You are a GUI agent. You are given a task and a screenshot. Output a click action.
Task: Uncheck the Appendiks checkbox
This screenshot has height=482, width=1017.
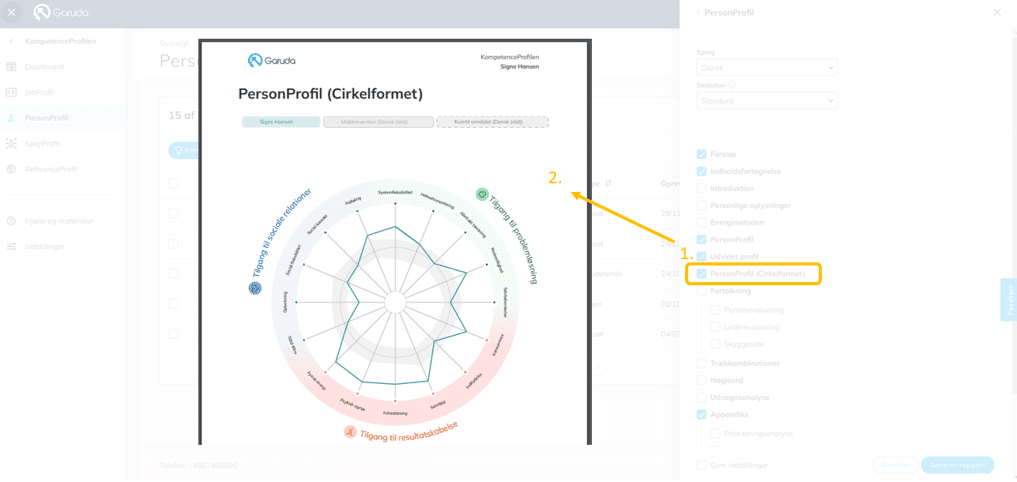(701, 414)
